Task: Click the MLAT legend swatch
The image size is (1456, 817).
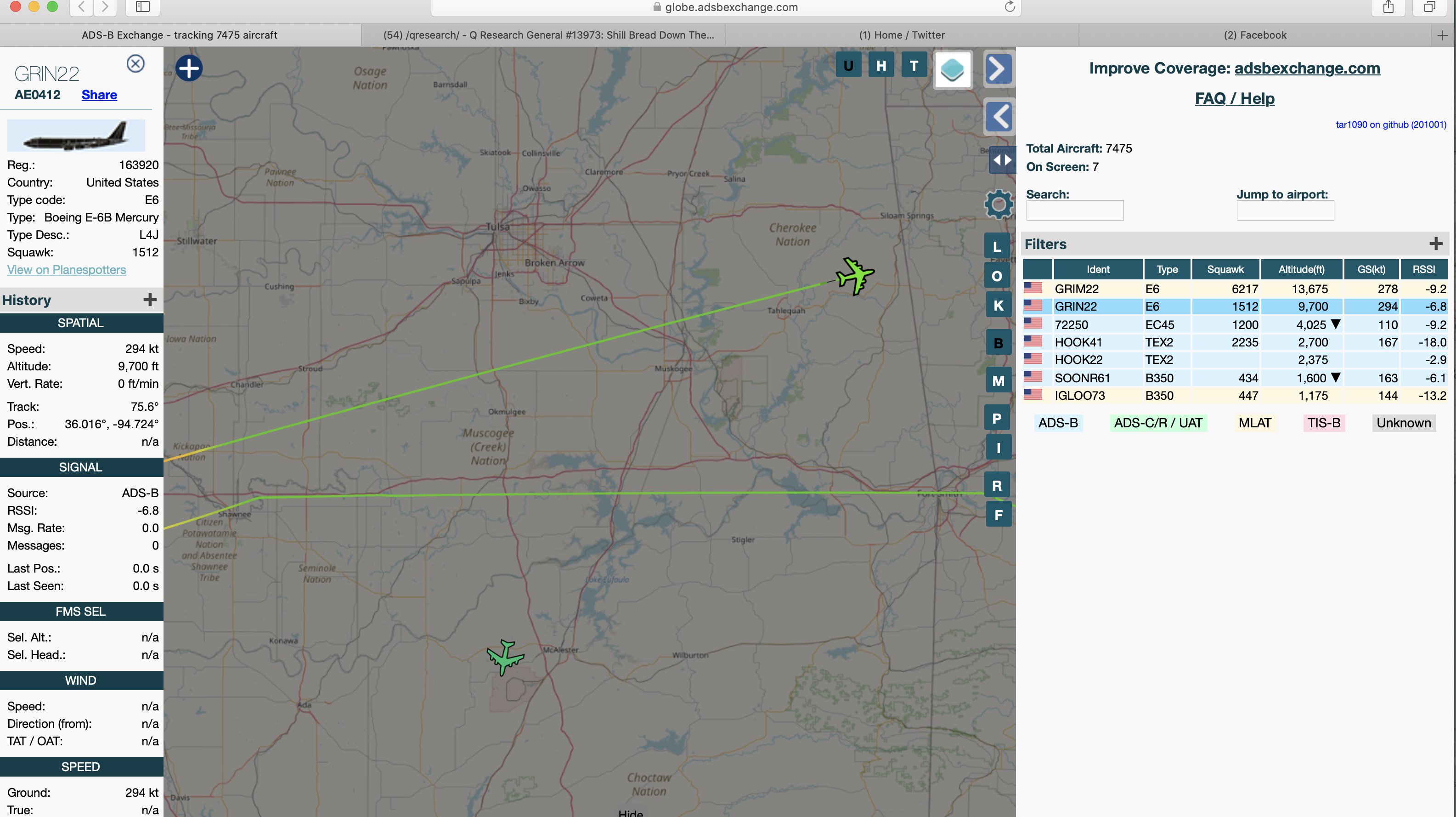Action: (x=1255, y=423)
